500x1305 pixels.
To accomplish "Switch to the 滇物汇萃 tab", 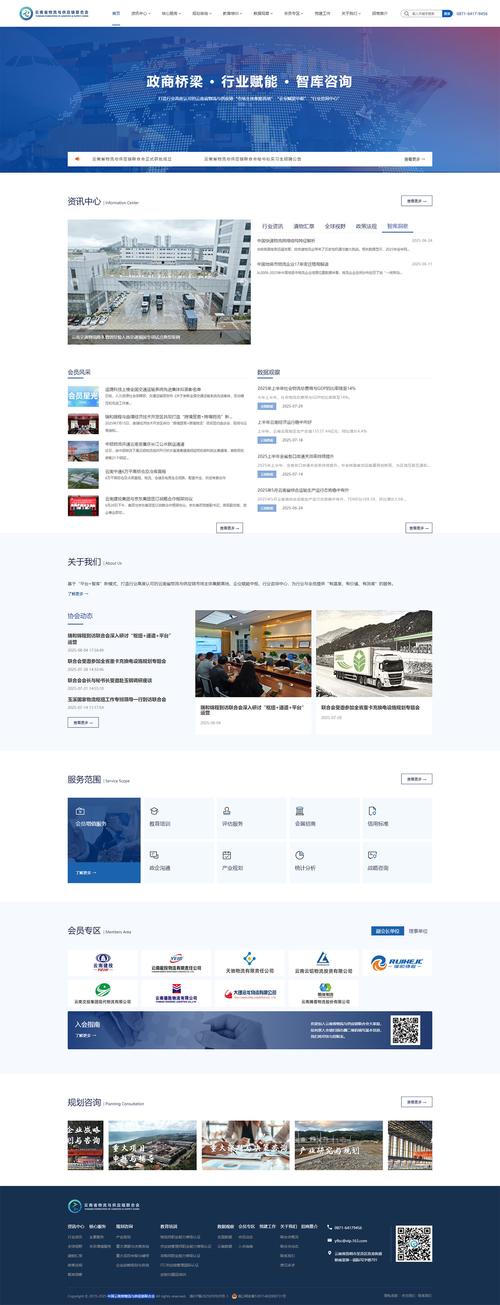I will click(x=304, y=226).
